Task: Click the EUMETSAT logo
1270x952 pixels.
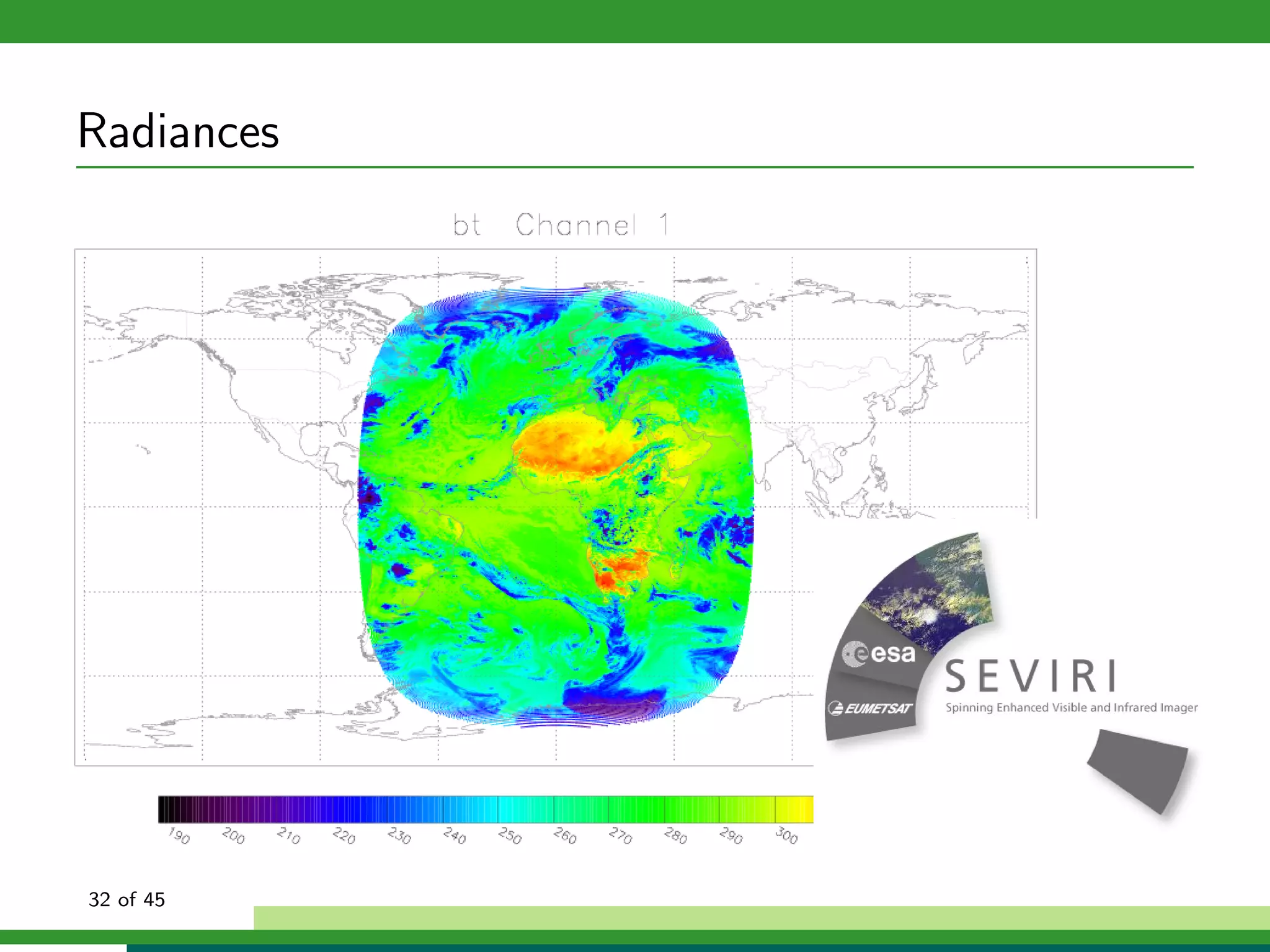Action: click(x=870, y=708)
